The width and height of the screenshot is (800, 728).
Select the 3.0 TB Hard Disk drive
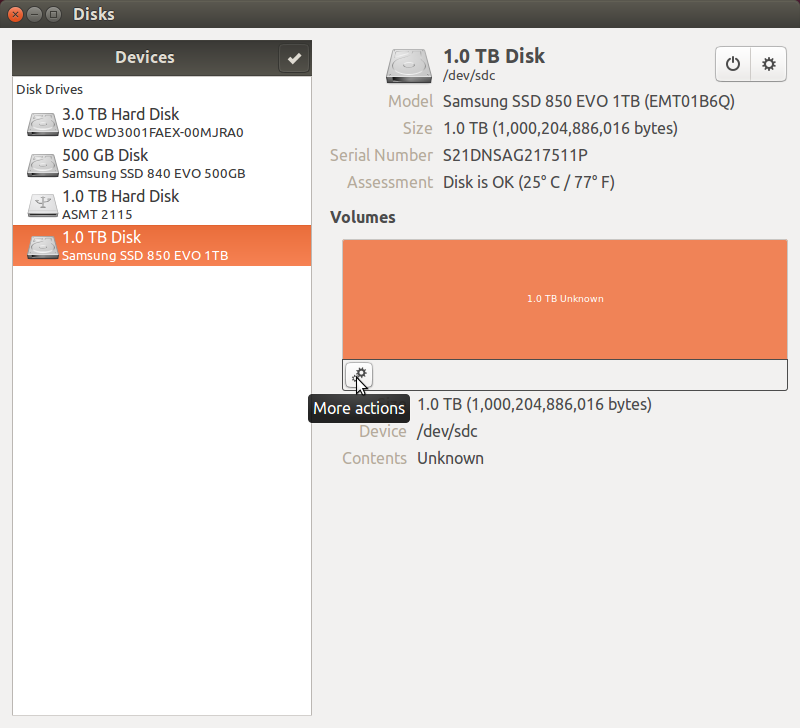[x=162, y=122]
